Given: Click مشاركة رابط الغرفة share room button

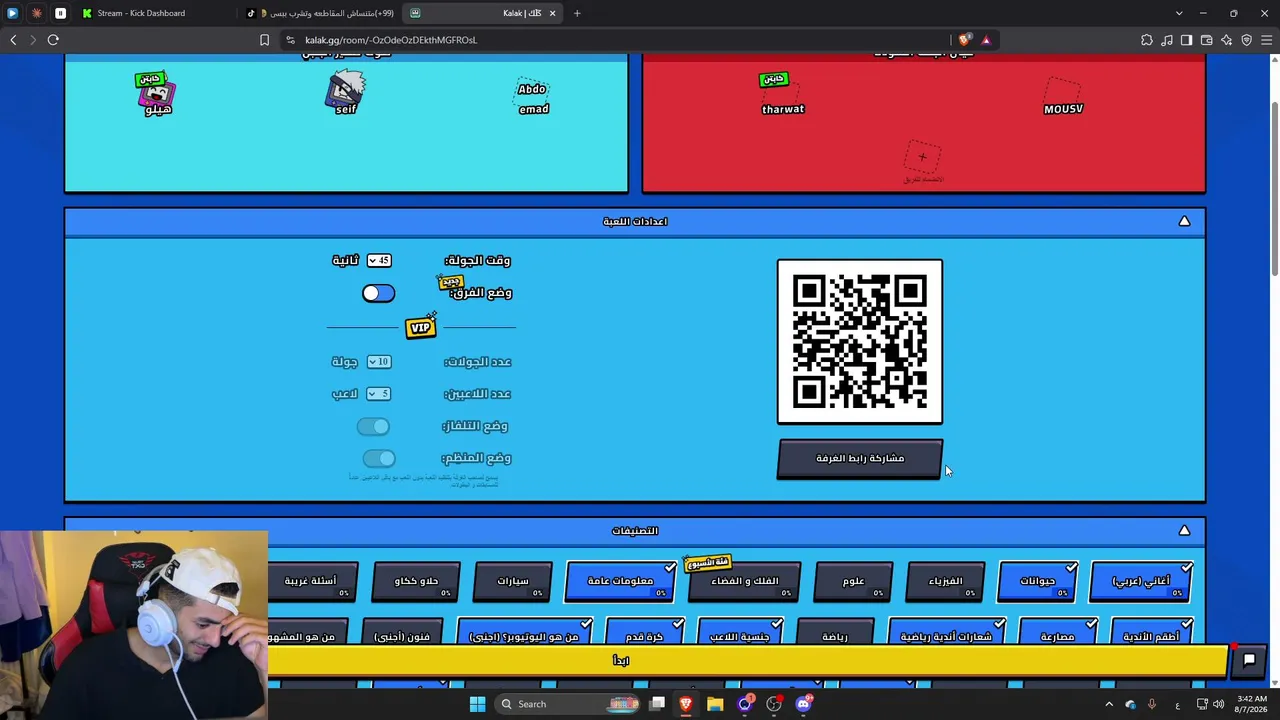Looking at the screenshot, I should tap(860, 459).
